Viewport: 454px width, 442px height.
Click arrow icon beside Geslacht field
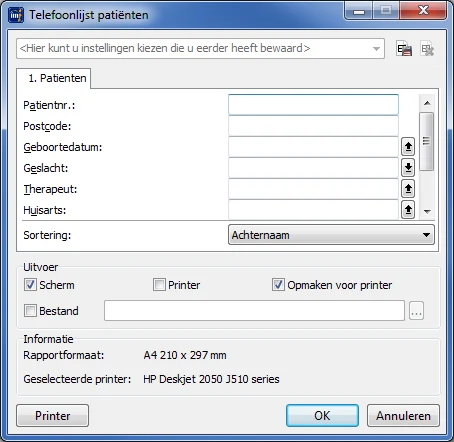point(408,168)
